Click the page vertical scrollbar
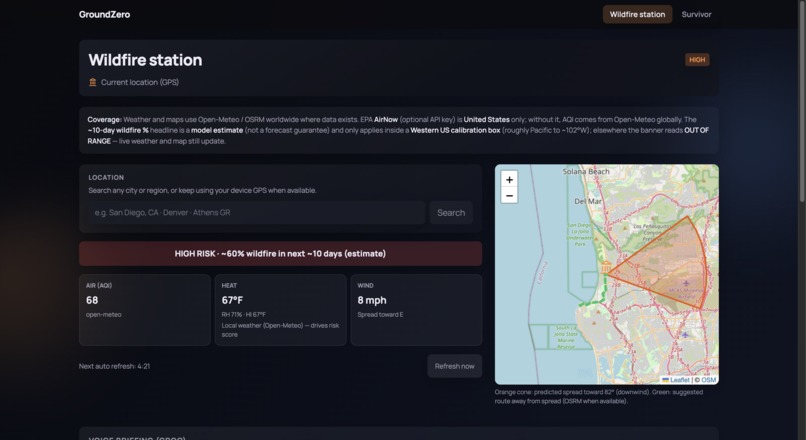This screenshot has height=440, width=806. click(x=802, y=103)
